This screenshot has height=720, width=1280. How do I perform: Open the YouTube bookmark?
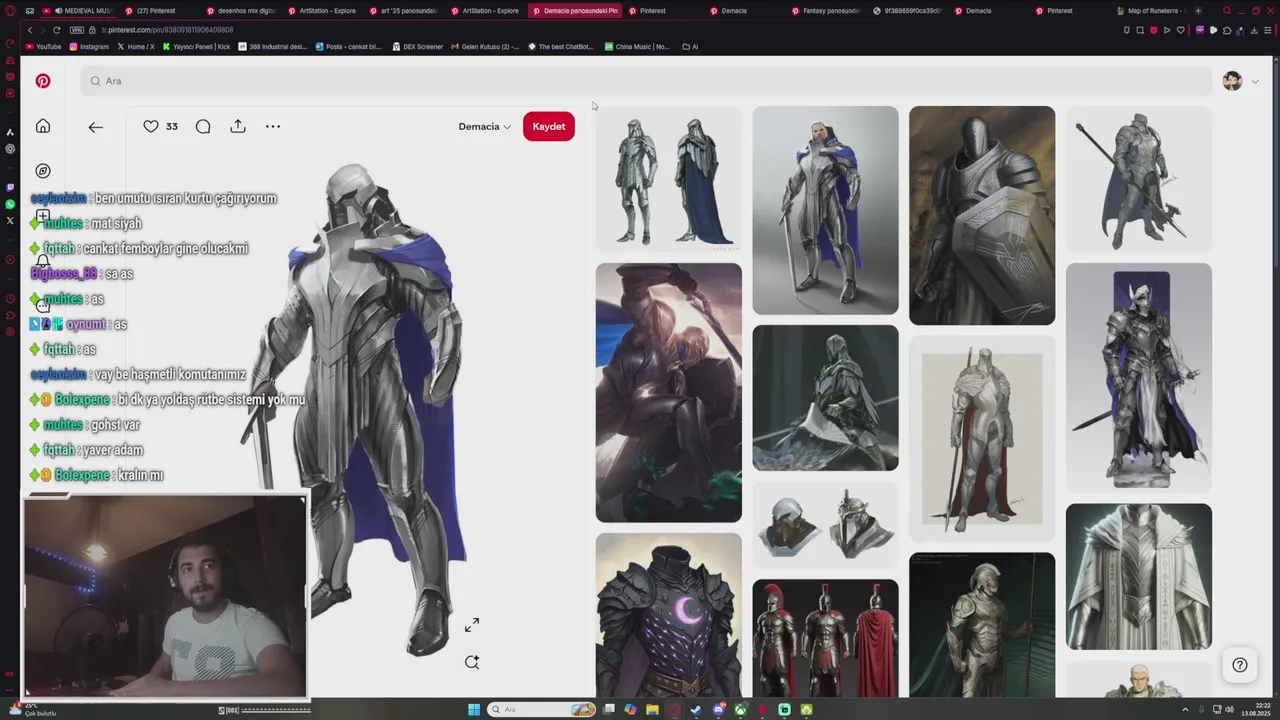tap(43, 47)
